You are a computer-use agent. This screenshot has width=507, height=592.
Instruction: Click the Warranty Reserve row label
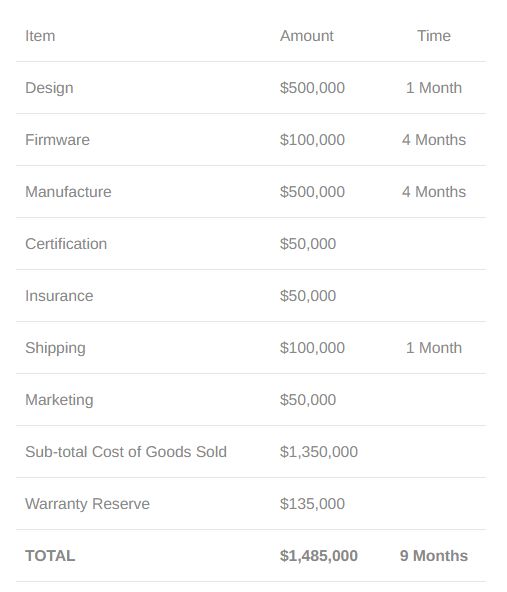tap(88, 504)
